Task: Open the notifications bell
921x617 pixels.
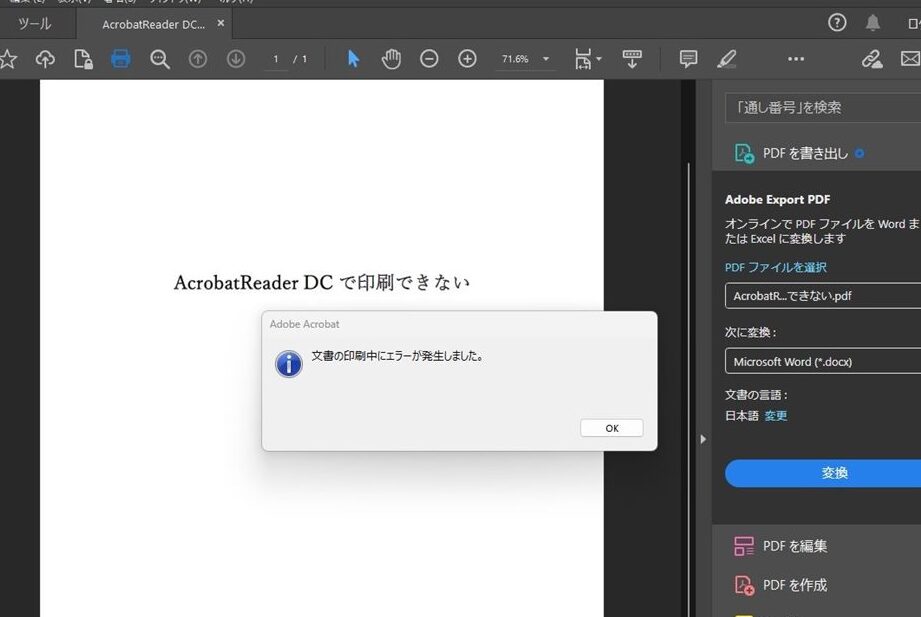Action: point(873,23)
